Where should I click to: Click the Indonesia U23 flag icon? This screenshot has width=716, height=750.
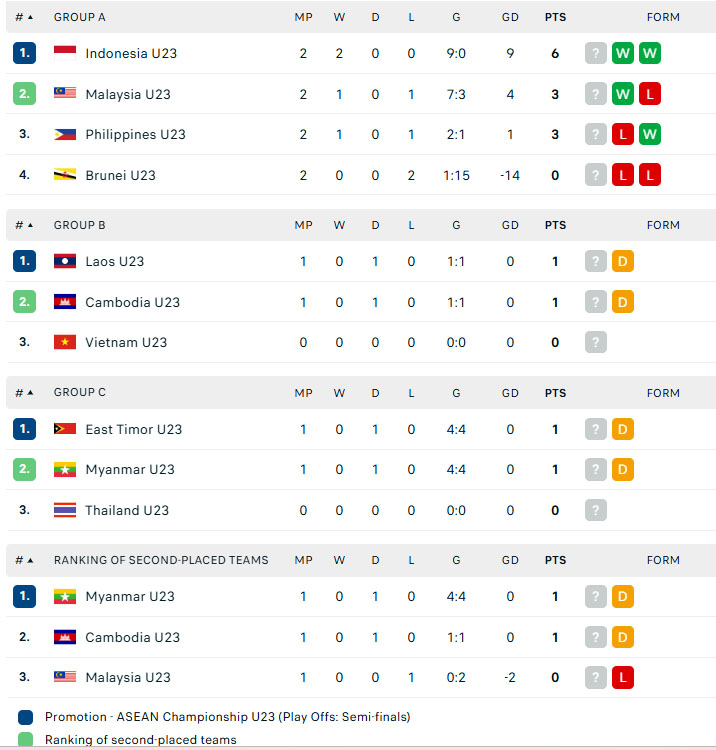coord(65,53)
